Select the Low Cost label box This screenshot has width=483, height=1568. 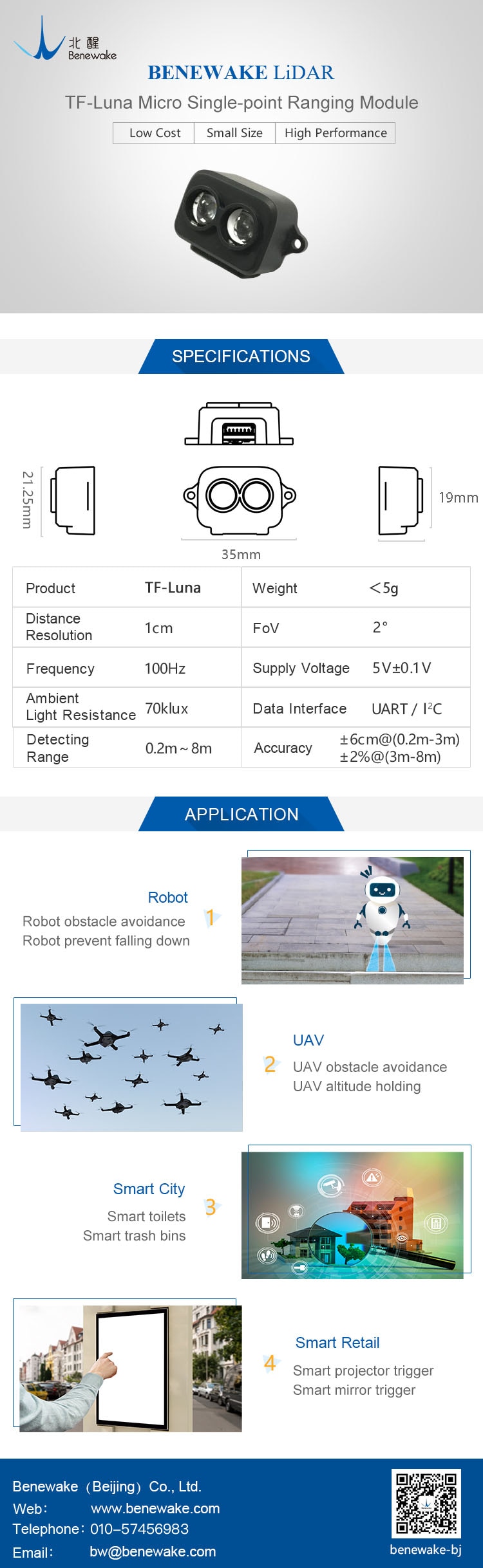154,133
